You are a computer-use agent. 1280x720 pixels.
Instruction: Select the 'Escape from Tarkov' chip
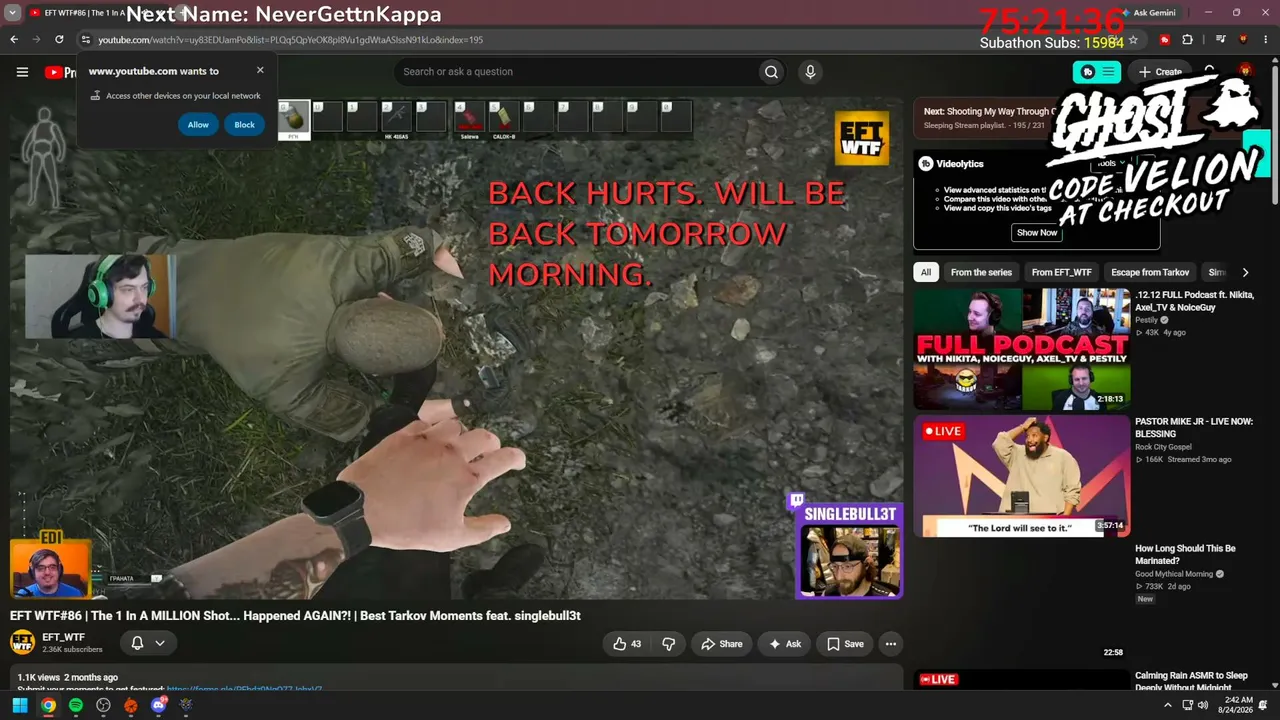1150,272
